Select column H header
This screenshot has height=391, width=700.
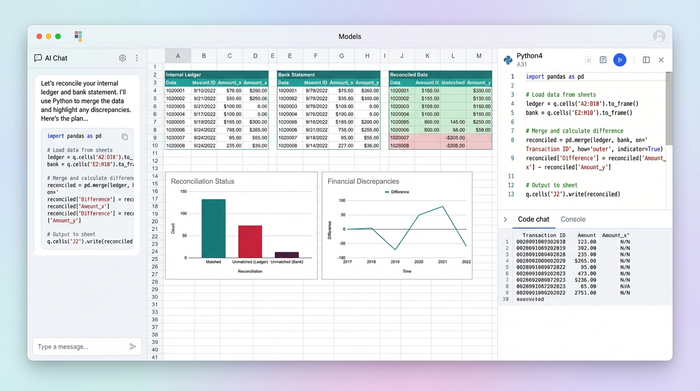(x=367, y=56)
